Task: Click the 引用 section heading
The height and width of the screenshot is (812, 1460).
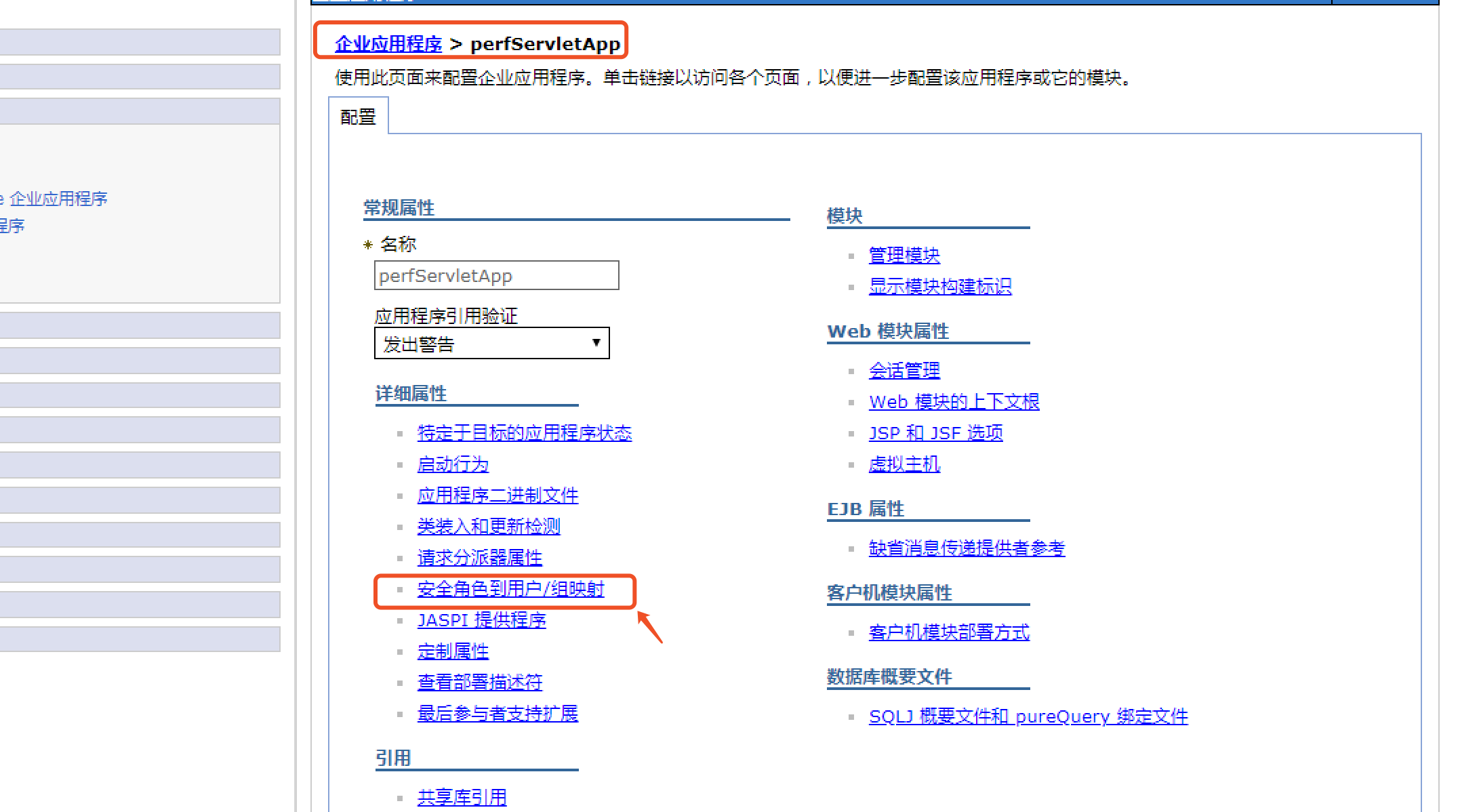Action: 393,758
